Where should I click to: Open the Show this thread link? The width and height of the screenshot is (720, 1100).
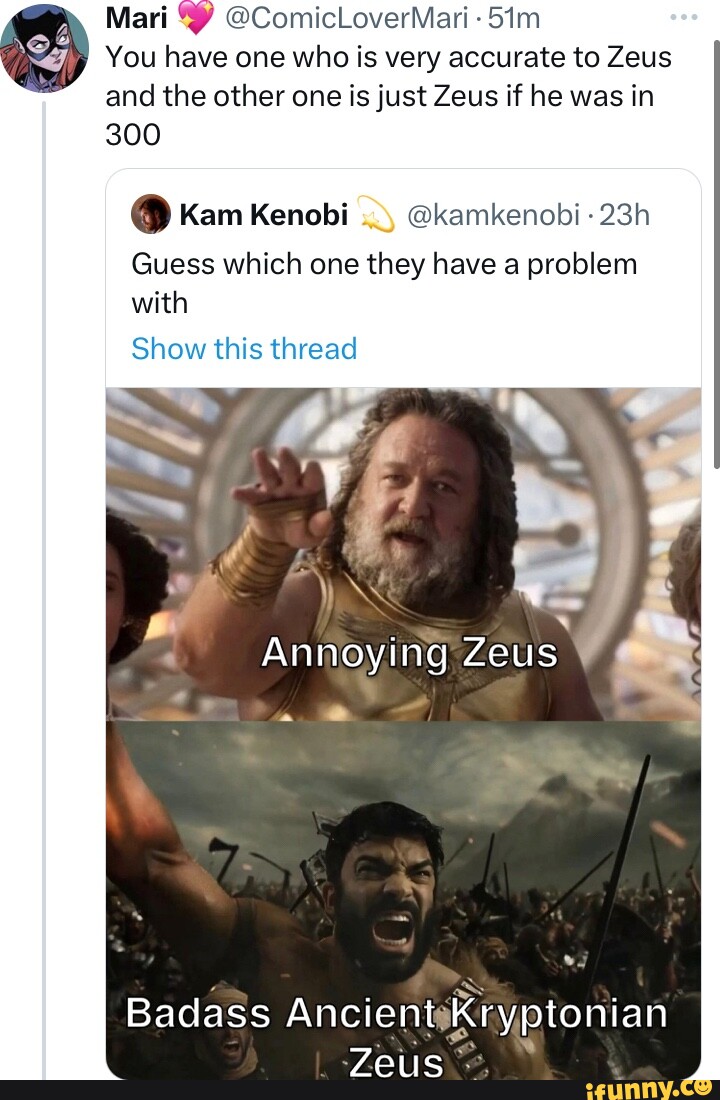coord(244,348)
